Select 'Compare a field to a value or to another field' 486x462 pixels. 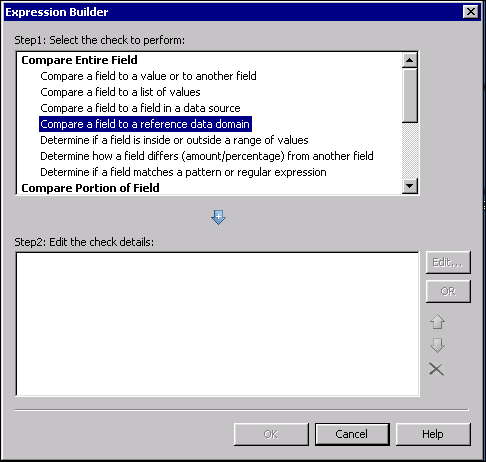(x=148, y=76)
